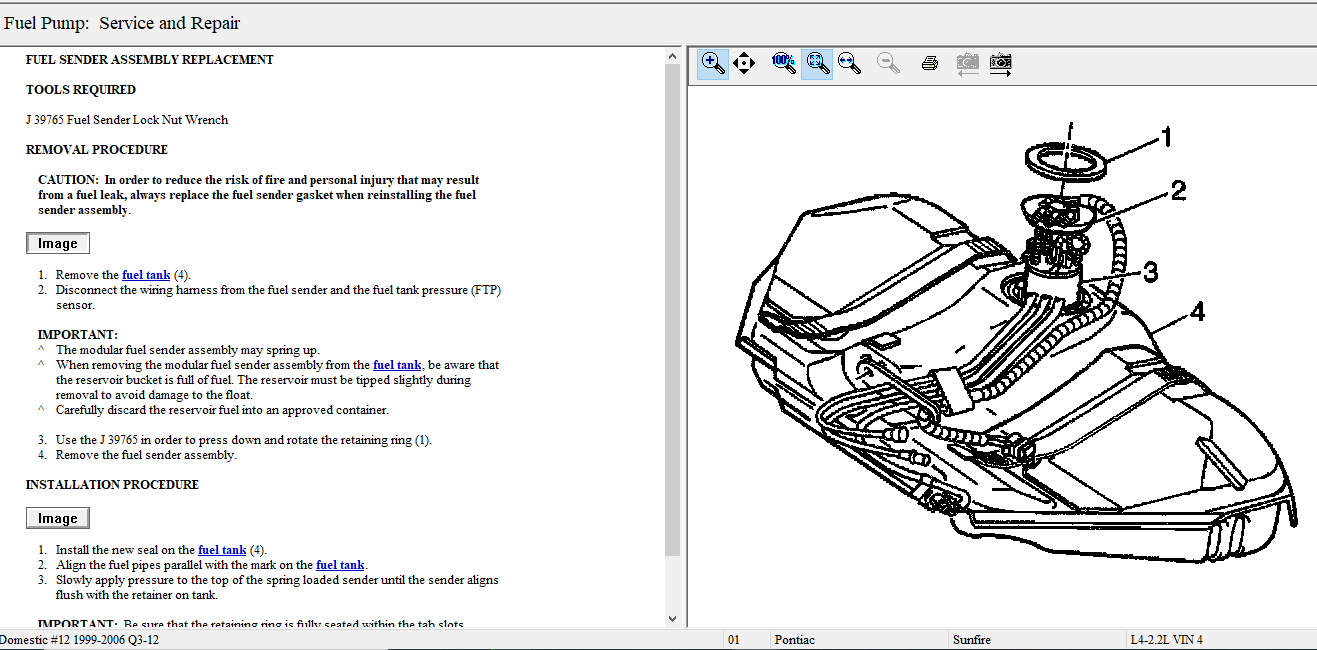Open fuel tank link in modular sender warning

(397, 365)
